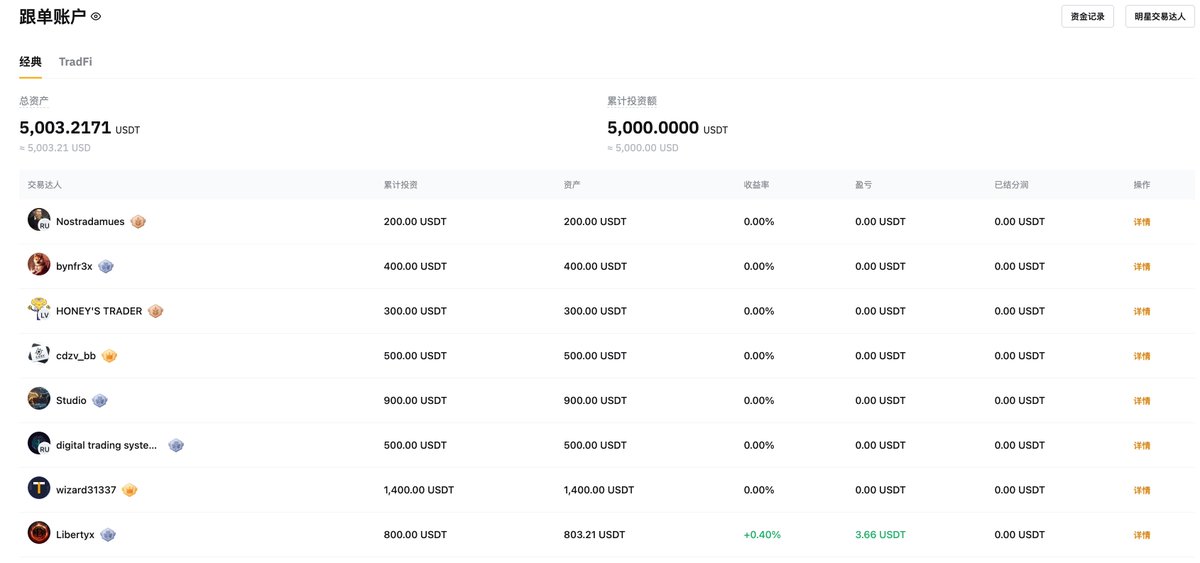Click the HONEY'S TRADER name
This screenshot has height=563, width=1200.
[99, 311]
